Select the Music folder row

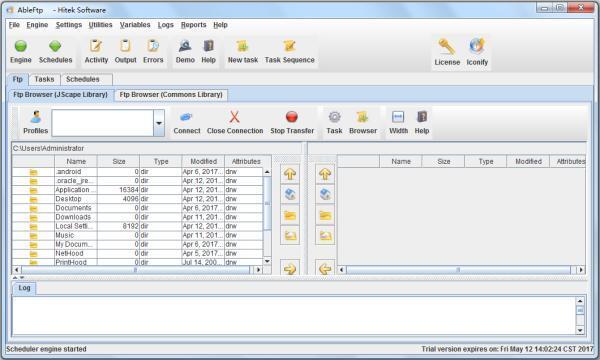click(x=138, y=235)
